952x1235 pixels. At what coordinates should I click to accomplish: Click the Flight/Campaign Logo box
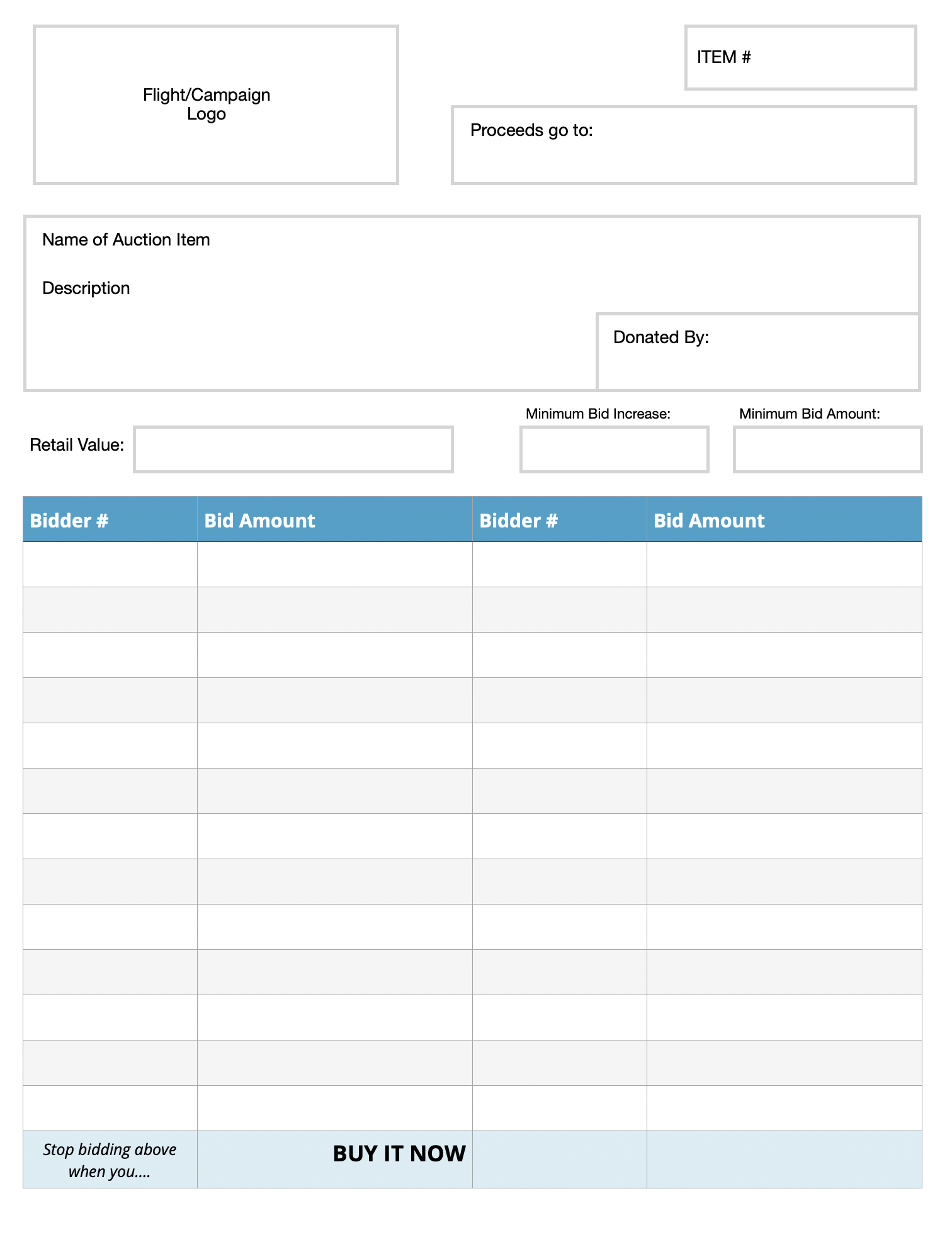216,104
